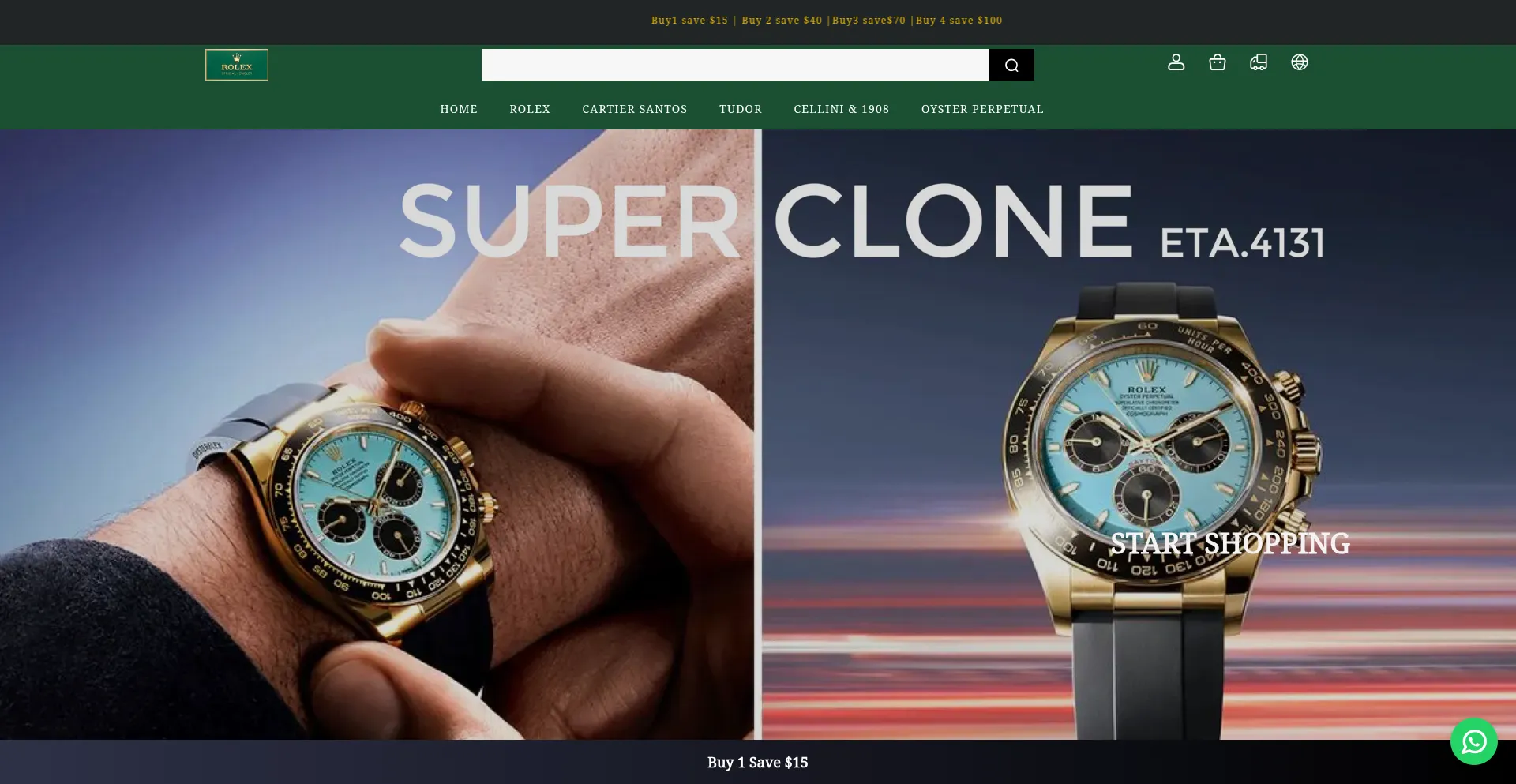Click the START SHOPPING link

point(1230,543)
